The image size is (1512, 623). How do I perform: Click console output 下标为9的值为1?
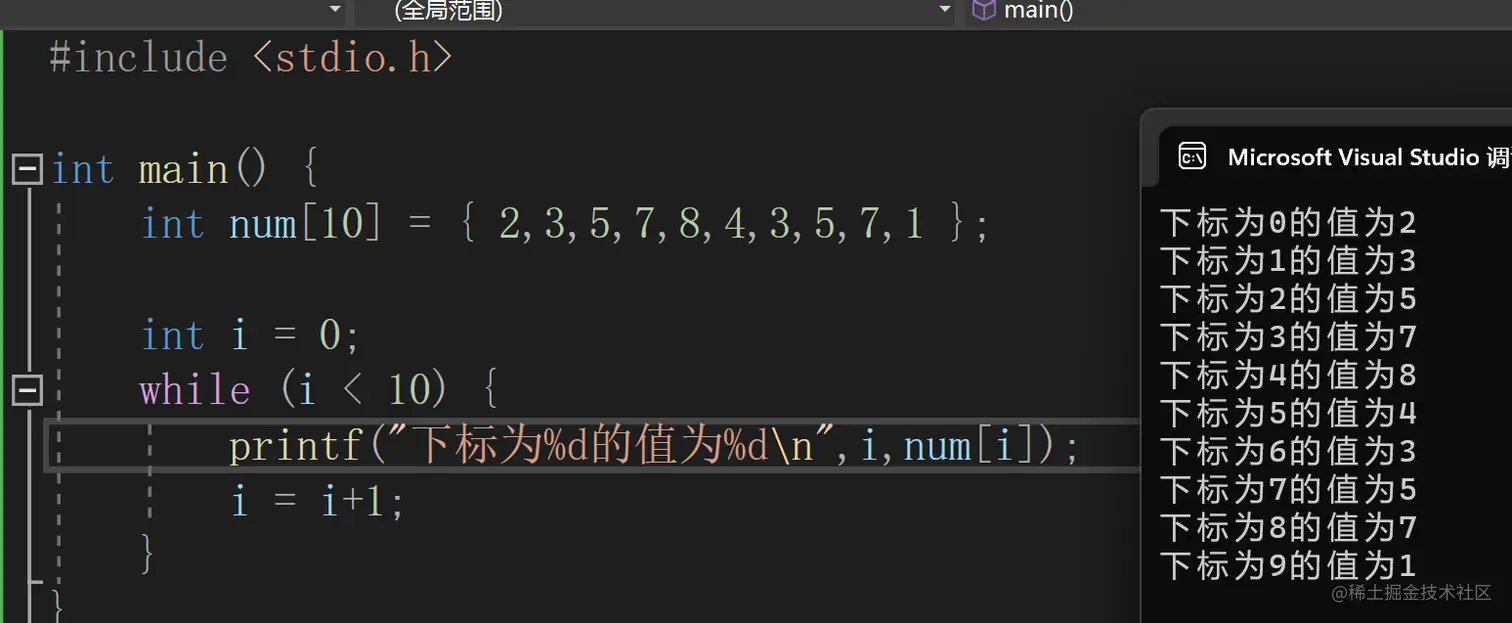click(x=1288, y=565)
